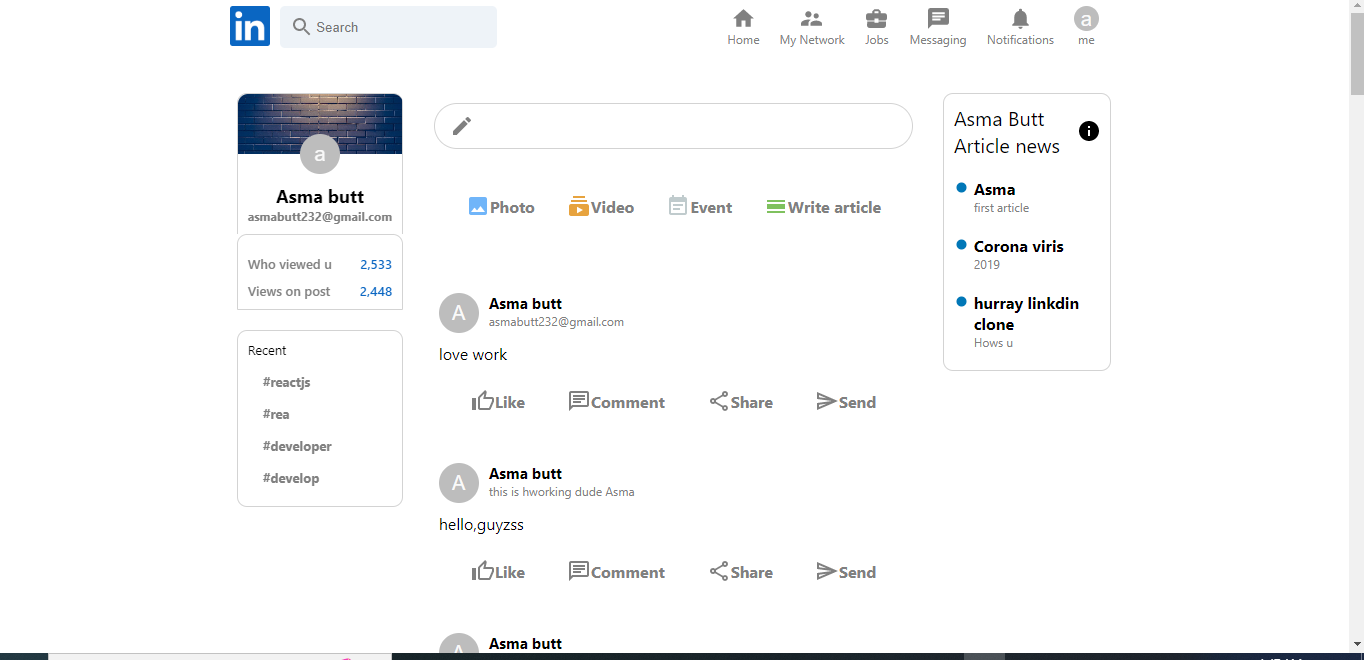This screenshot has height=660, width=1364.
Task: Click the LinkedIn logo icon
Action: click(250, 26)
